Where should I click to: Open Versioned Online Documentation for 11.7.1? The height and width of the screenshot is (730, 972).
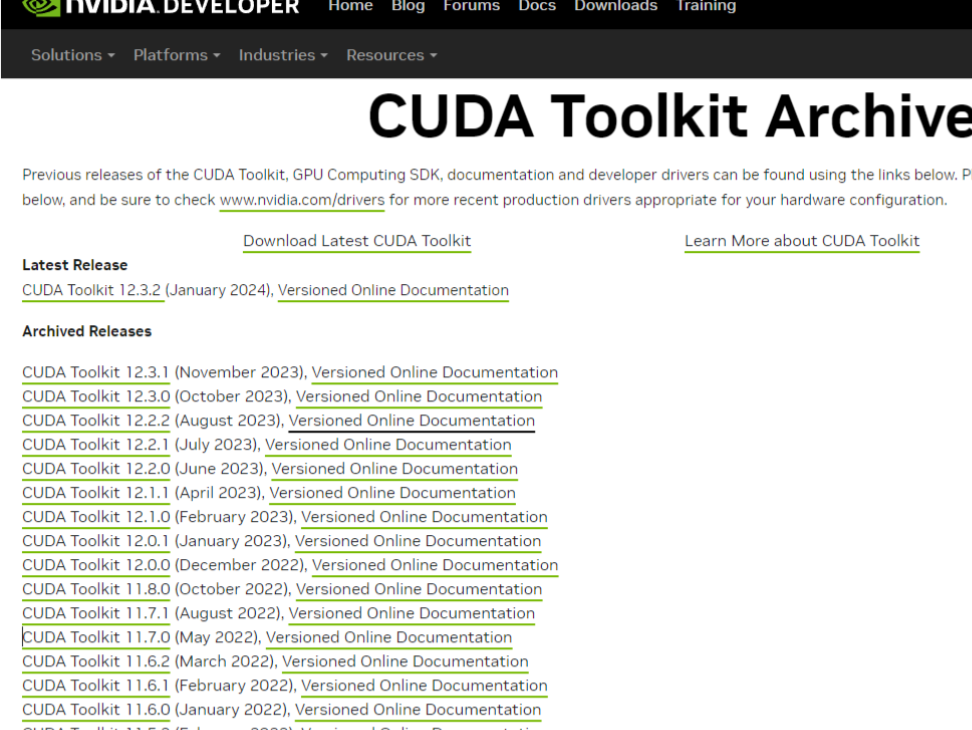pos(411,613)
